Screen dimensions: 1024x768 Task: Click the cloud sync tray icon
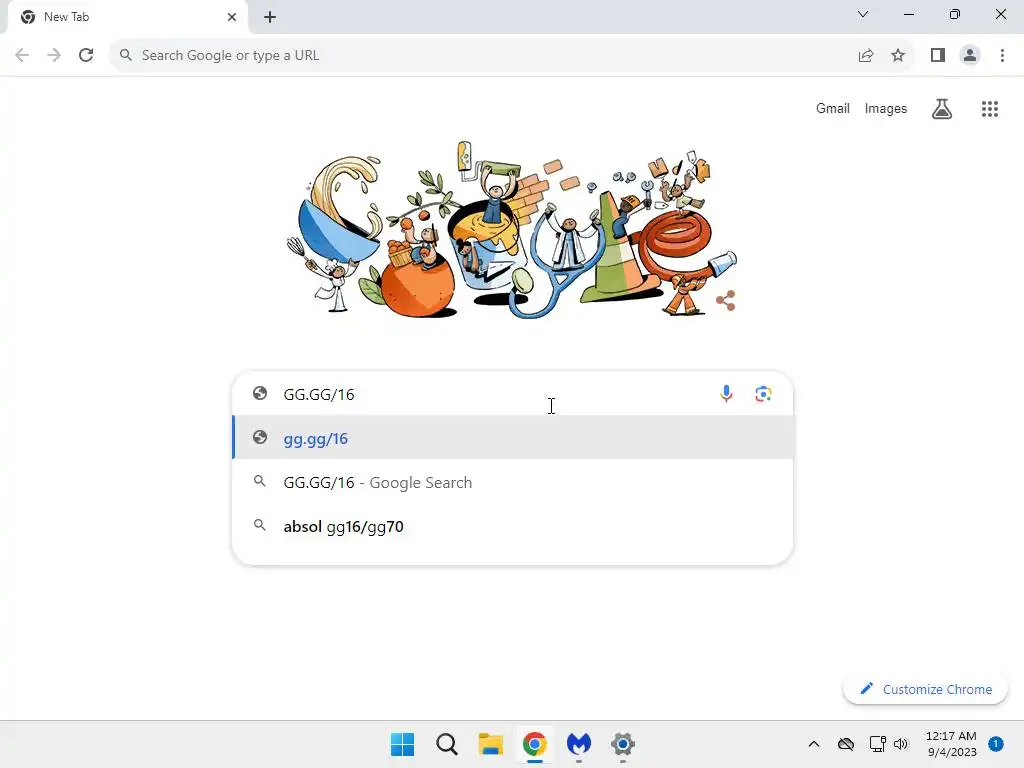(x=846, y=744)
